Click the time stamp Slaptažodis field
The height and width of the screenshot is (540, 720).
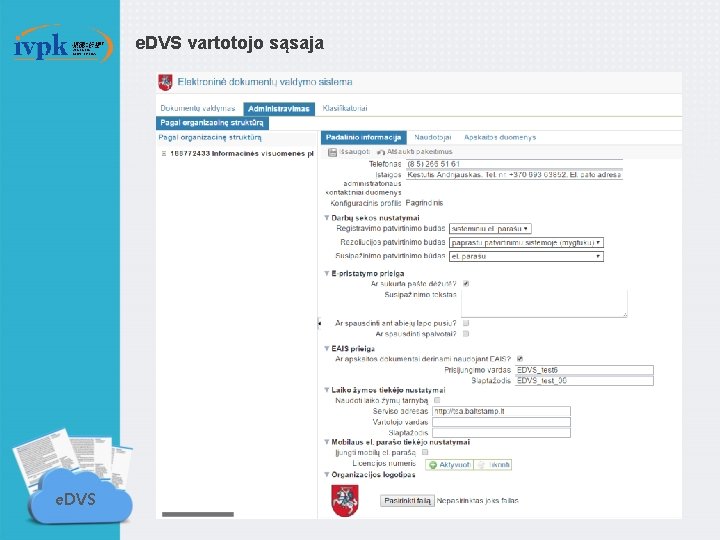pos(501,433)
